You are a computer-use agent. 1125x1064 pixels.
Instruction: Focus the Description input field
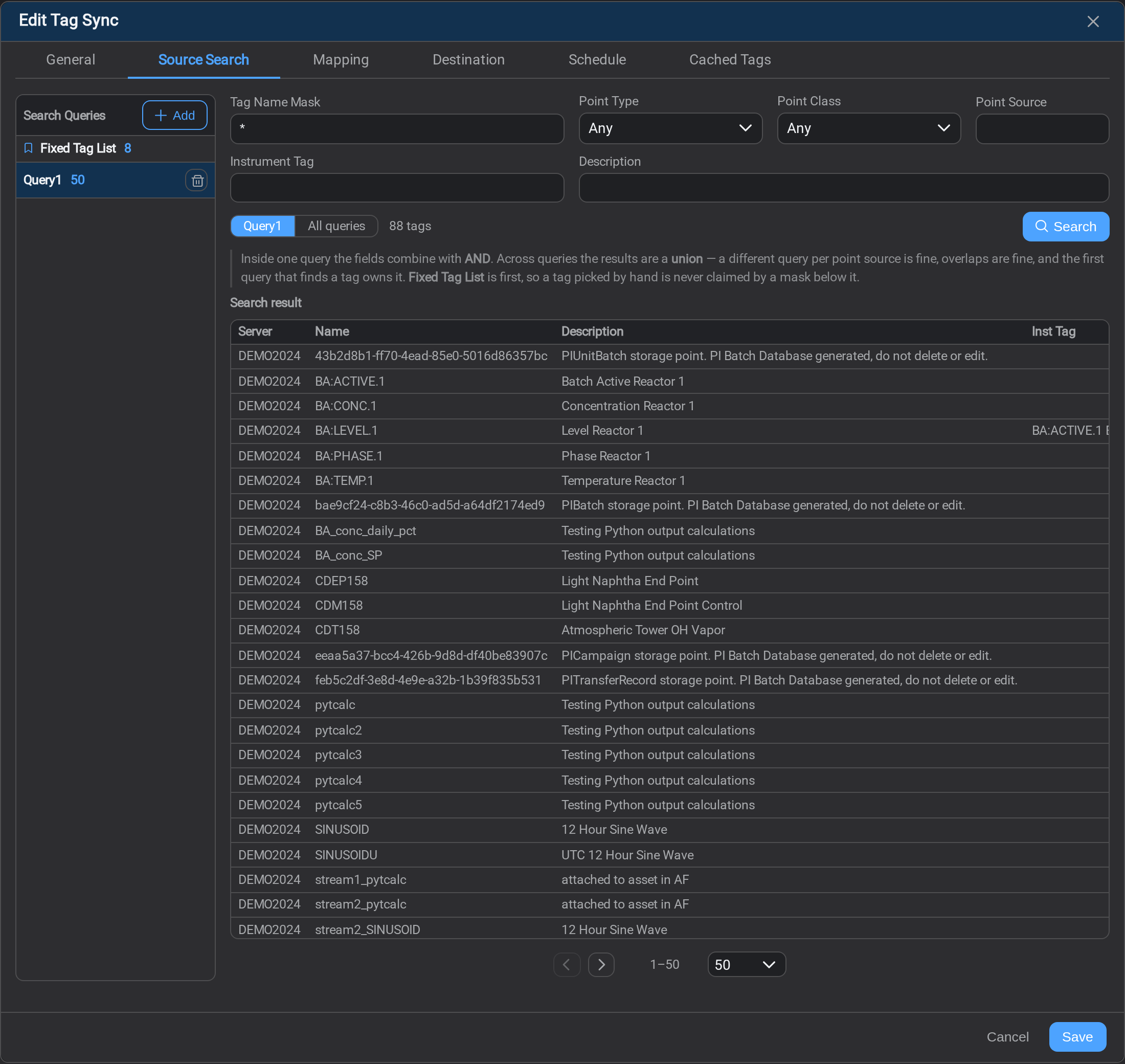(x=843, y=188)
